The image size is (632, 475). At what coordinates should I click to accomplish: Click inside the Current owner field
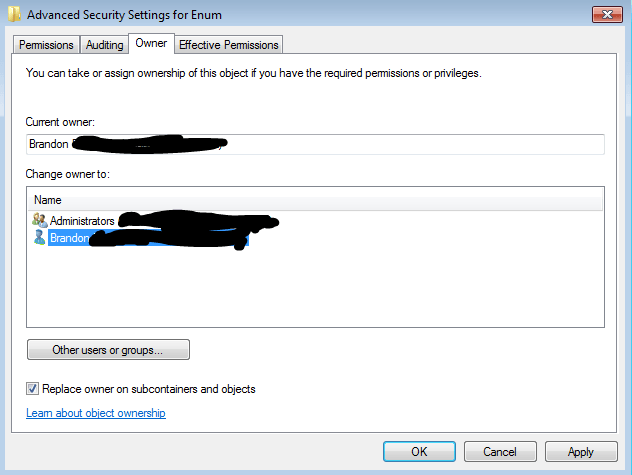coord(315,144)
